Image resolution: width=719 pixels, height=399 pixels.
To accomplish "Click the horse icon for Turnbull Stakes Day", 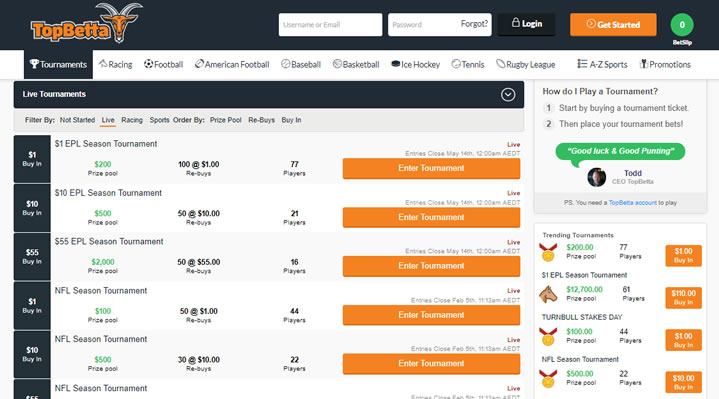I will click(548, 294).
